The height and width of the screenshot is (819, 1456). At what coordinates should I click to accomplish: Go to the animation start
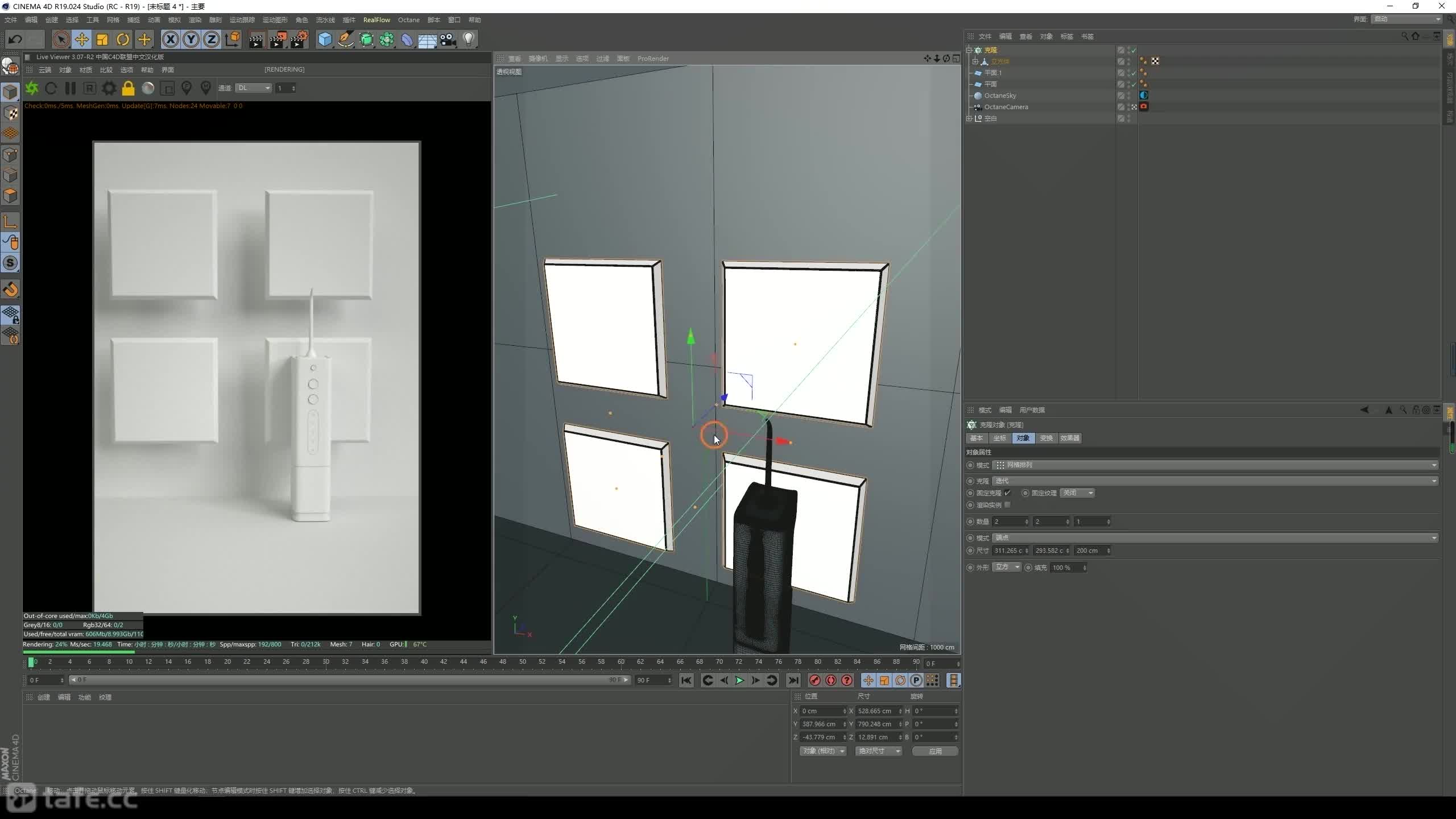click(x=686, y=680)
